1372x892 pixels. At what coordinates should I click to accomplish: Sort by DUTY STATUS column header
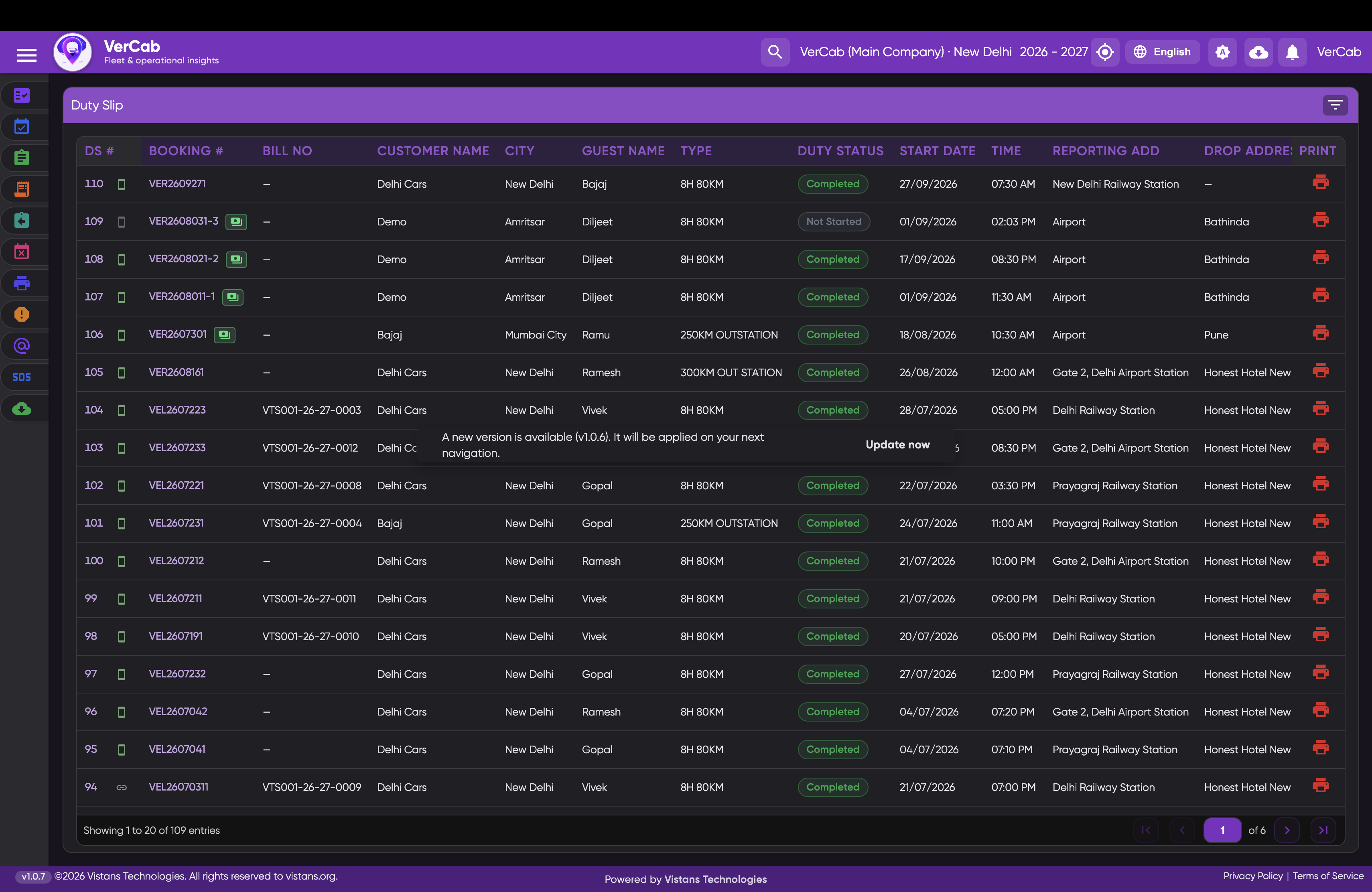[x=840, y=151]
